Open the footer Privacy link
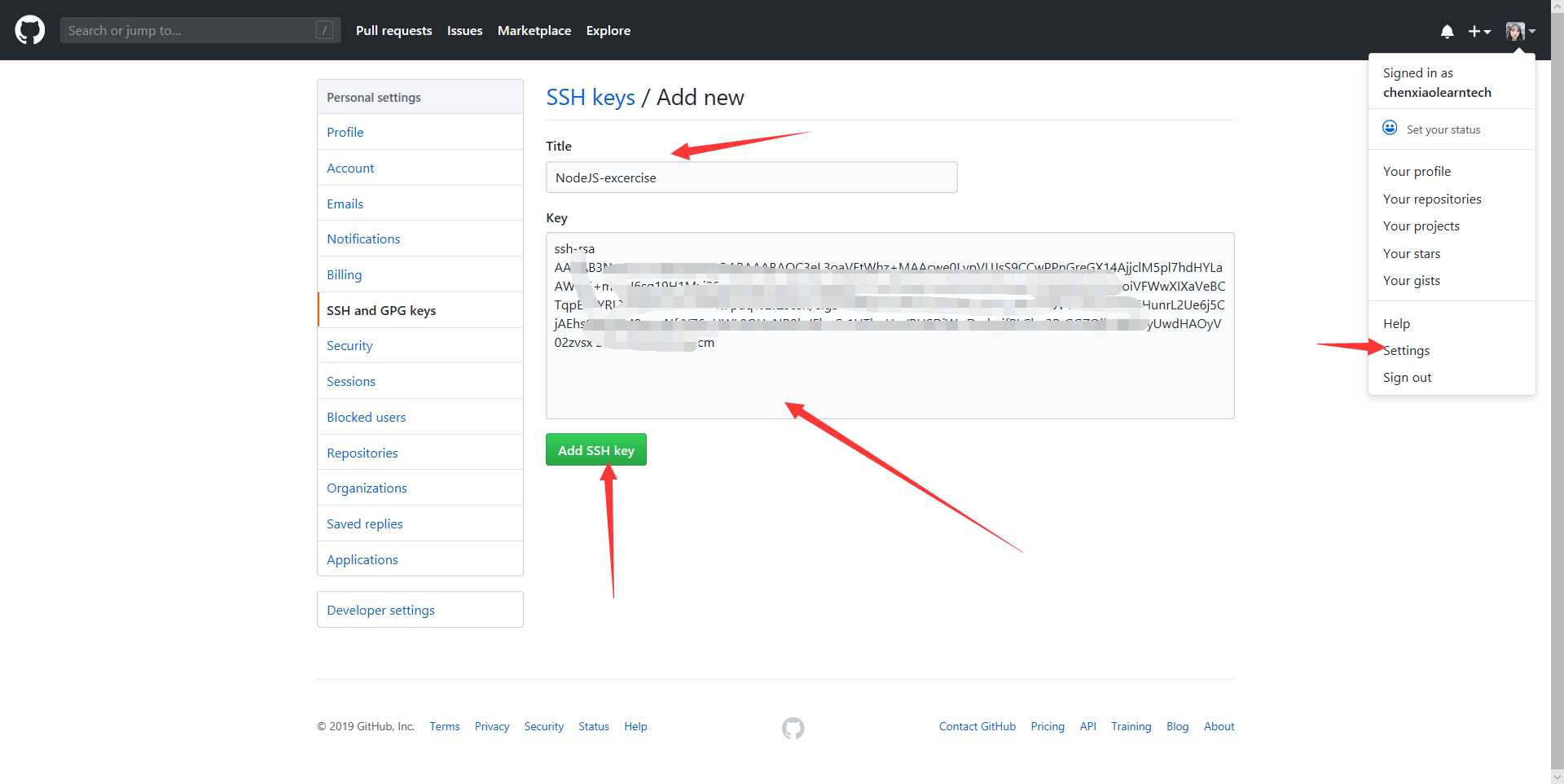Viewport: 1564px width, 784px height. [492, 726]
